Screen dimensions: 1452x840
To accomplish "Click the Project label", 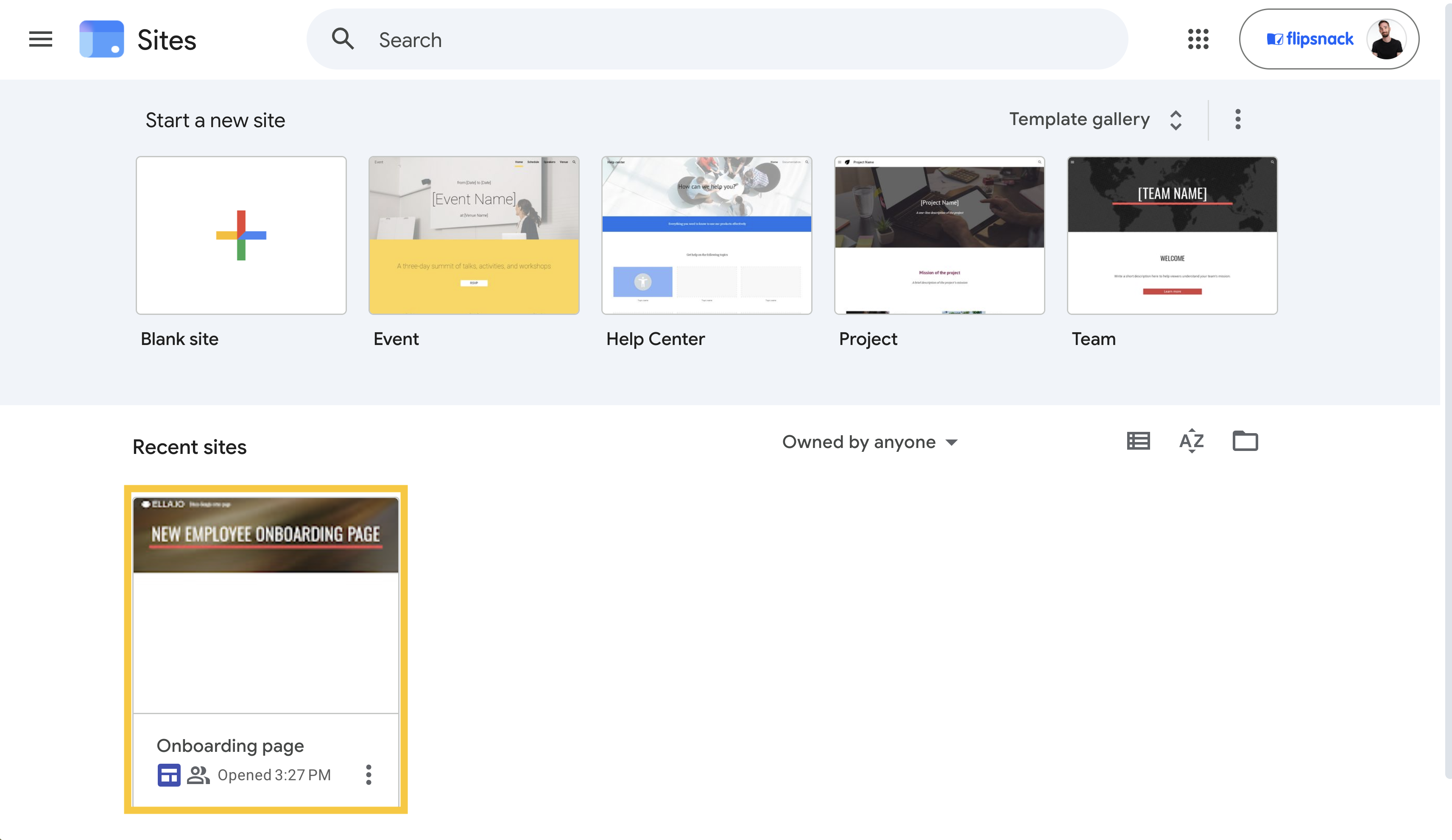I will 868,339.
